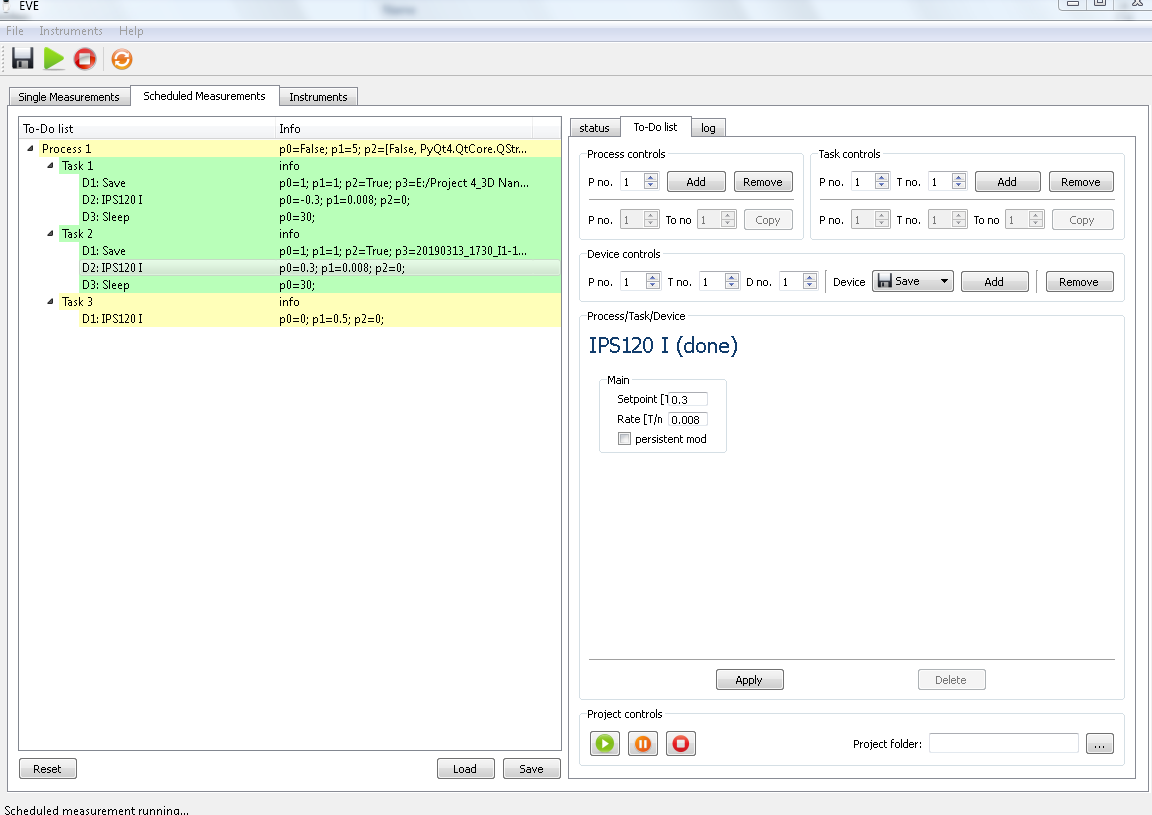Open the Device dropdown showing Save

912,282
